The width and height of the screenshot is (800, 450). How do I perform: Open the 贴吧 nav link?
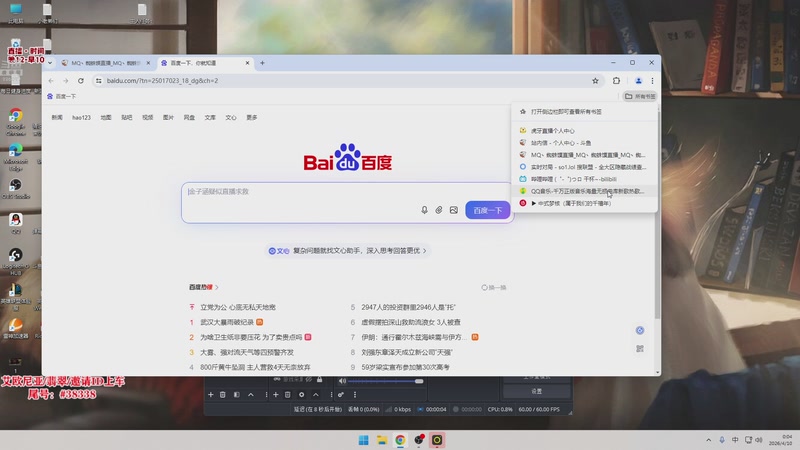pyautogui.click(x=127, y=117)
